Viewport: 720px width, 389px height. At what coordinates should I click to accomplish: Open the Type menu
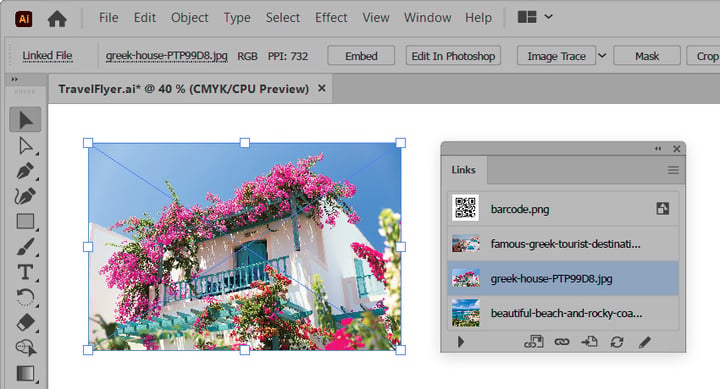(237, 18)
